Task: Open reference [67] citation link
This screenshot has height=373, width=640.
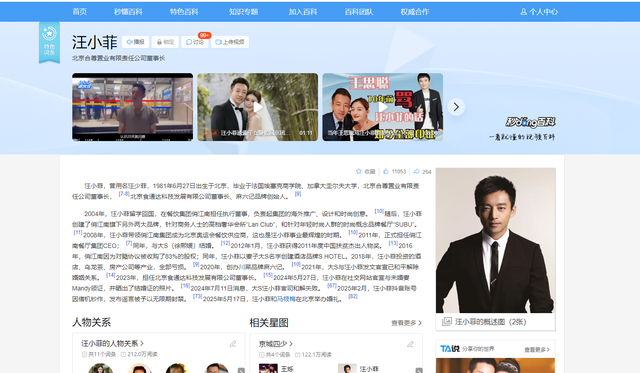Action: pyautogui.click(x=332, y=286)
